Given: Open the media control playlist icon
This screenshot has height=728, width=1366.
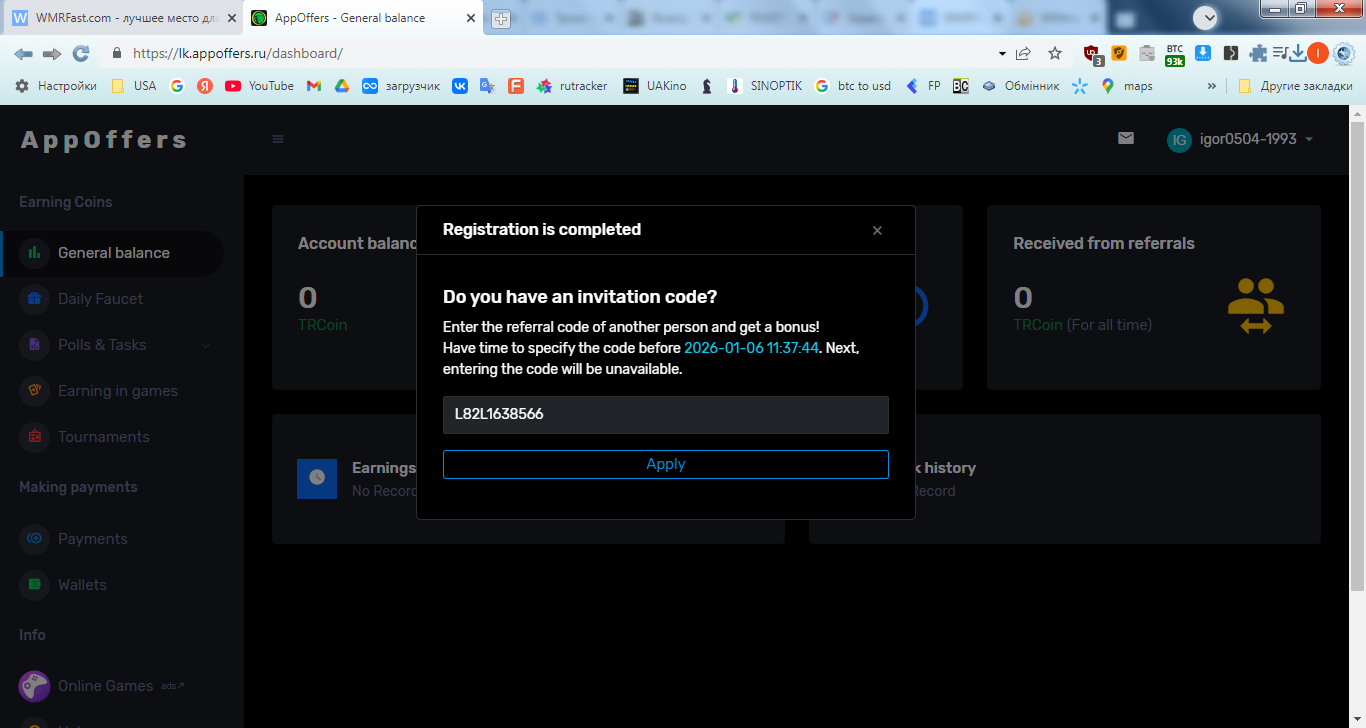Looking at the screenshot, I should [x=1279, y=54].
